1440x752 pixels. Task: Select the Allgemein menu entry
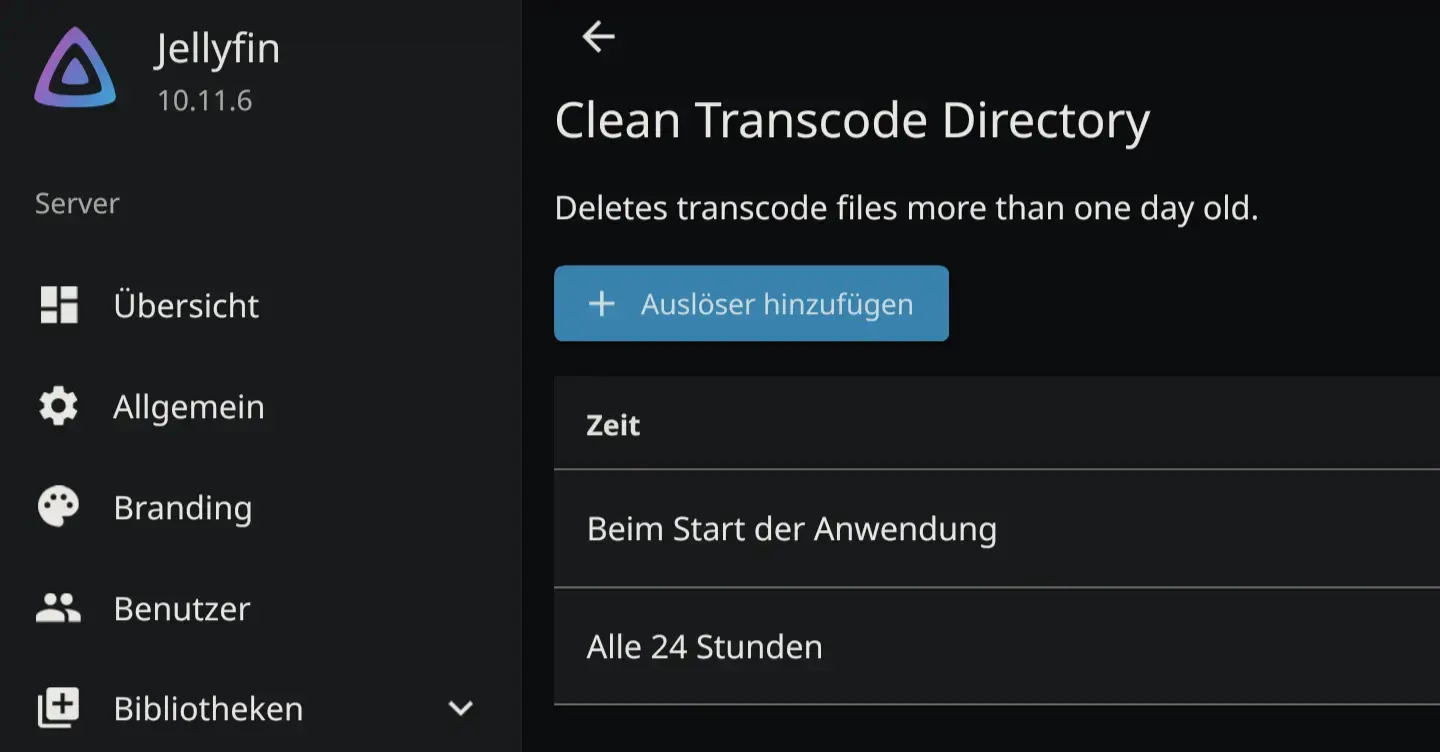(189, 407)
